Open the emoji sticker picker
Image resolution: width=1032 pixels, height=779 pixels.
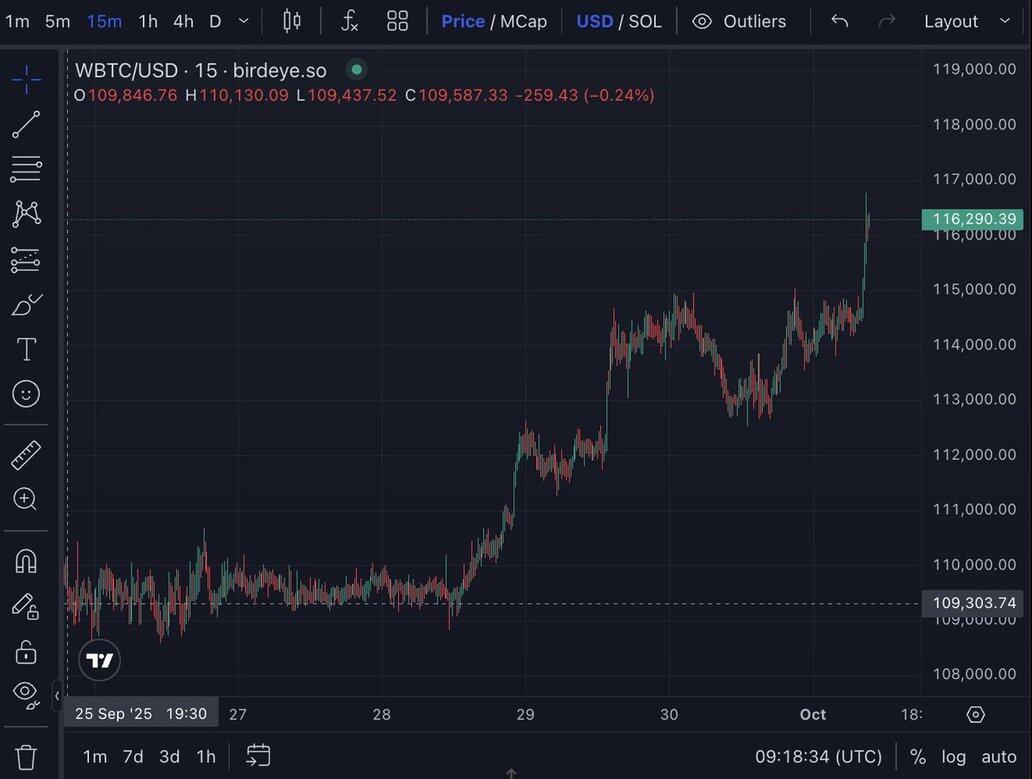click(x=26, y=394)
